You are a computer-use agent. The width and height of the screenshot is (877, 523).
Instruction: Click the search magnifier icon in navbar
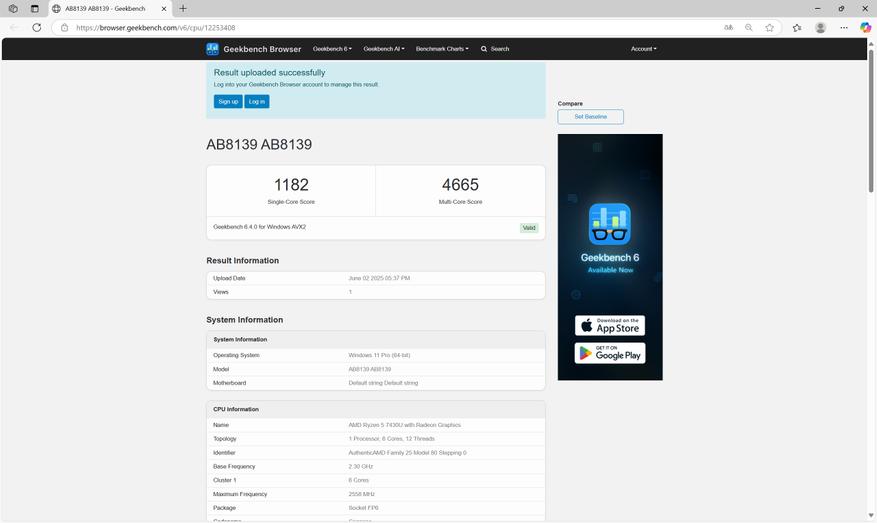point(484,49)
